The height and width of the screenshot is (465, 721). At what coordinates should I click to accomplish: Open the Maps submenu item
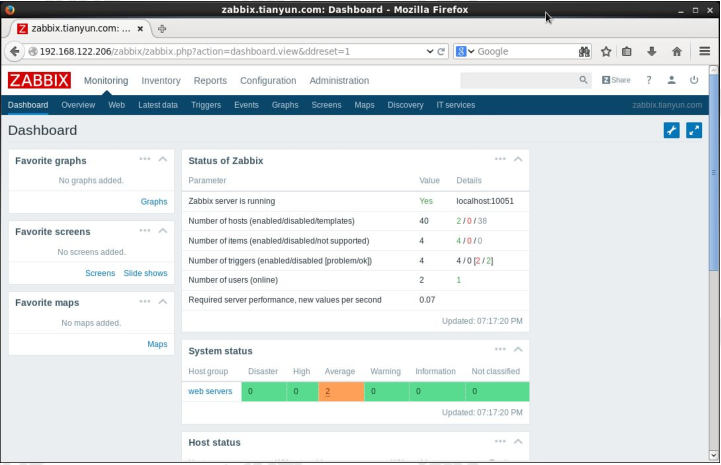coord(364,105)
